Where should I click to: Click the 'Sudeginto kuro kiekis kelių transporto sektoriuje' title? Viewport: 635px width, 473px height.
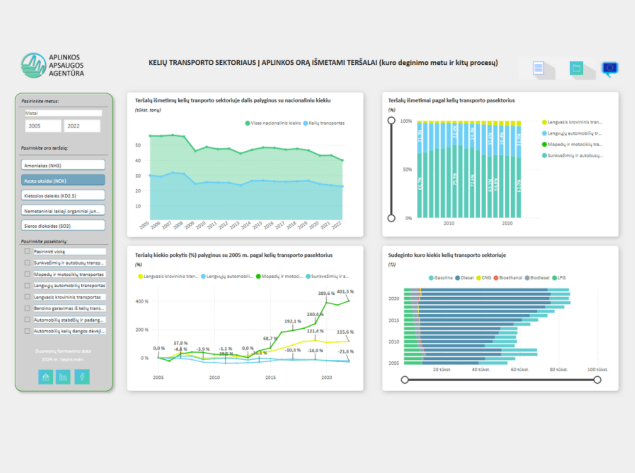pos(447,255)
